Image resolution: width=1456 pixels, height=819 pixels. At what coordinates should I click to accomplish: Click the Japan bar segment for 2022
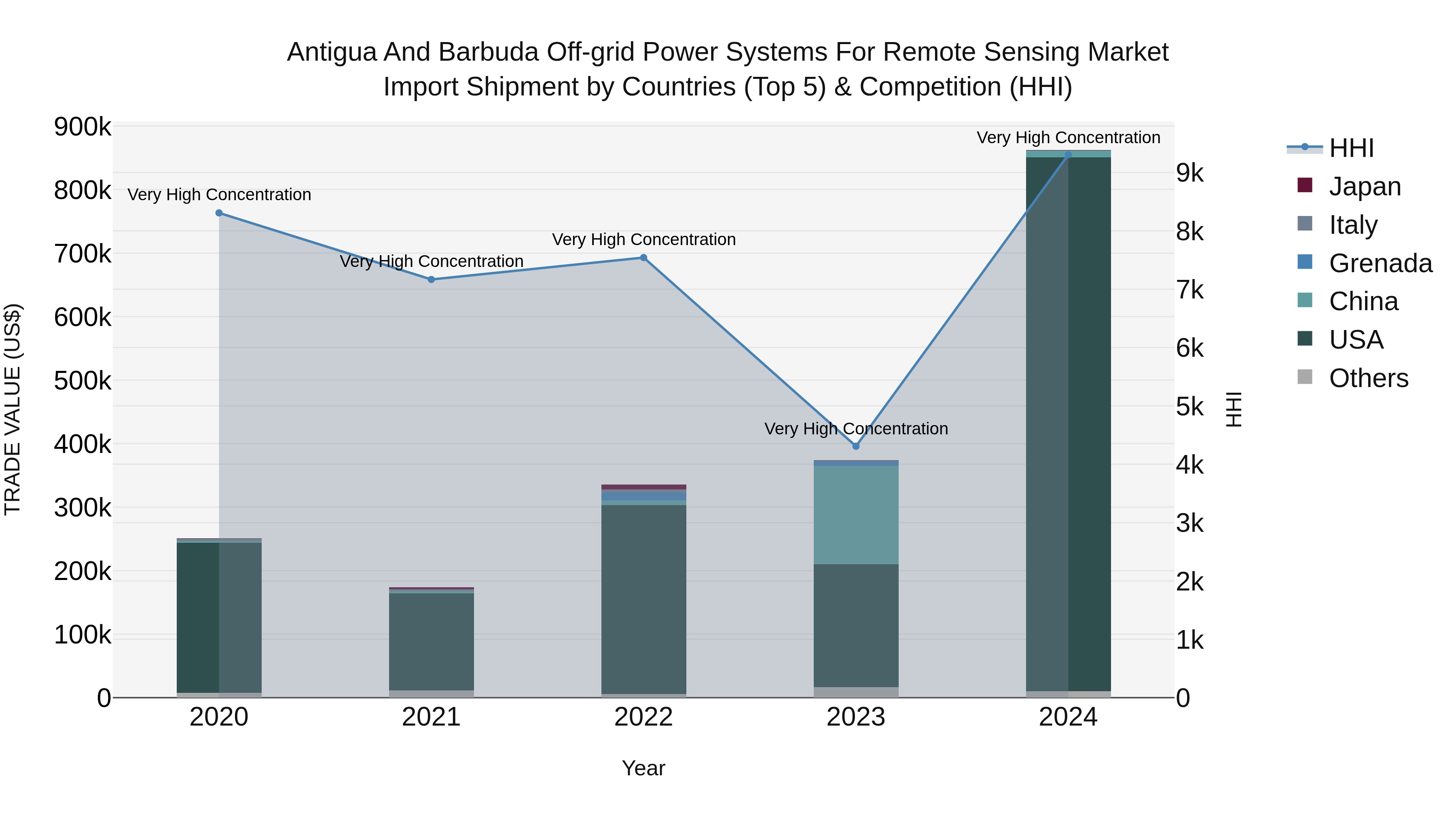643,487
